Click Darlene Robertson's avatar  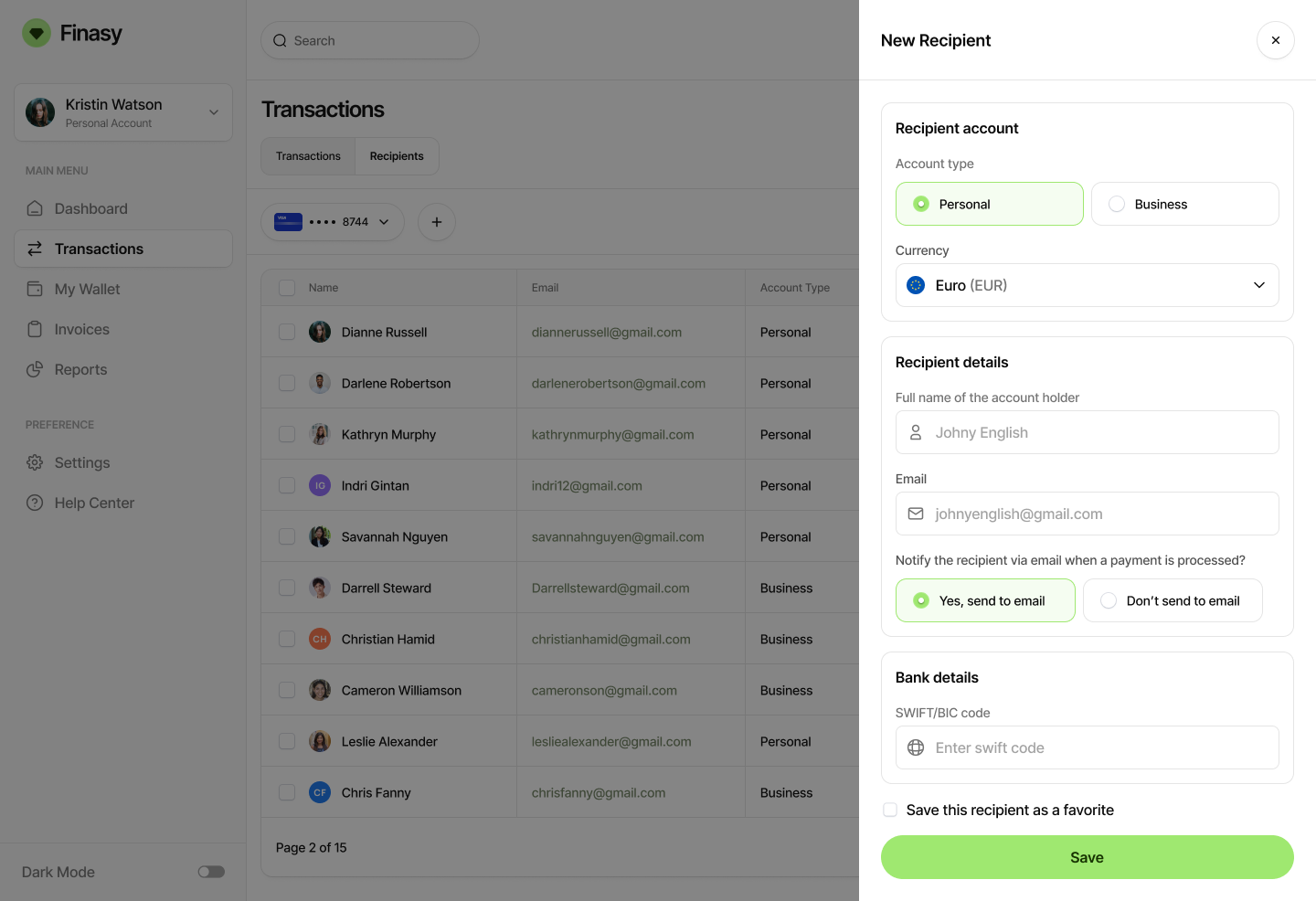[x=320, y=383]
